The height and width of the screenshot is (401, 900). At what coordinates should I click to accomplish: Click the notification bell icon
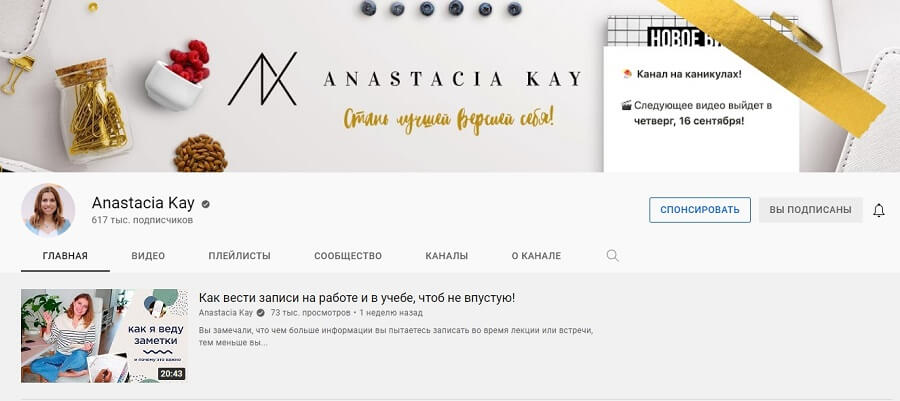point(879,210)
